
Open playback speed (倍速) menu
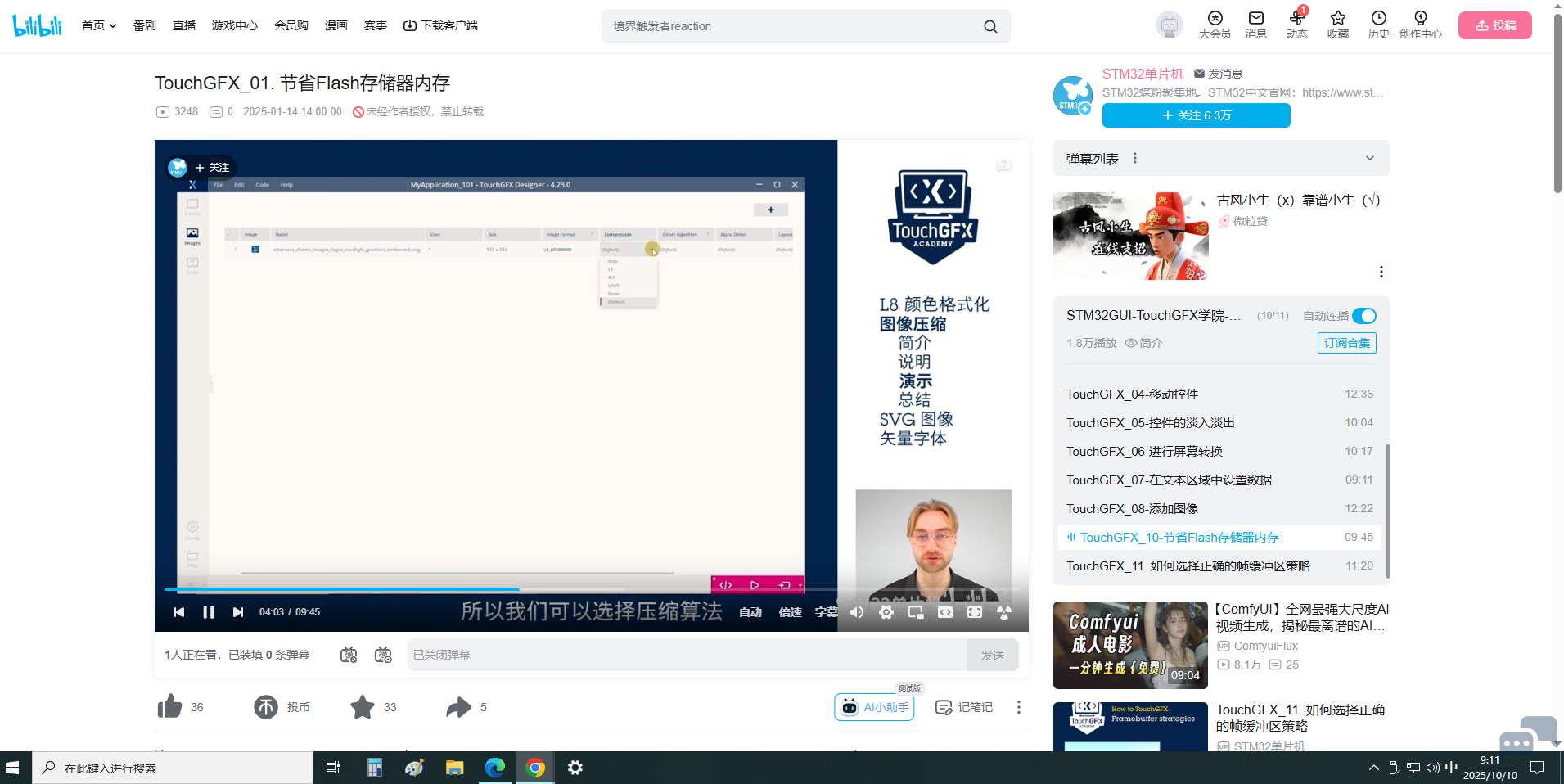coord(790,612)
